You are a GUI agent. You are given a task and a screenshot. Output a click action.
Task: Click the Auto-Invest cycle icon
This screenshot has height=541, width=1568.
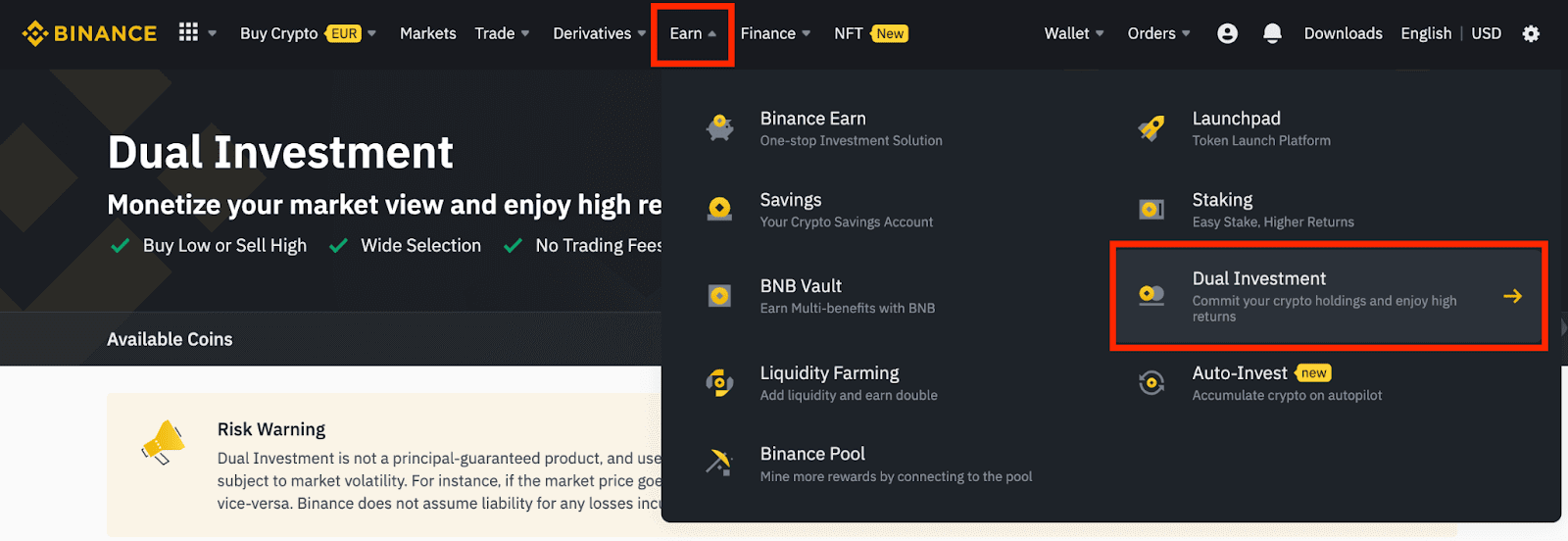tap(1151, 383)
